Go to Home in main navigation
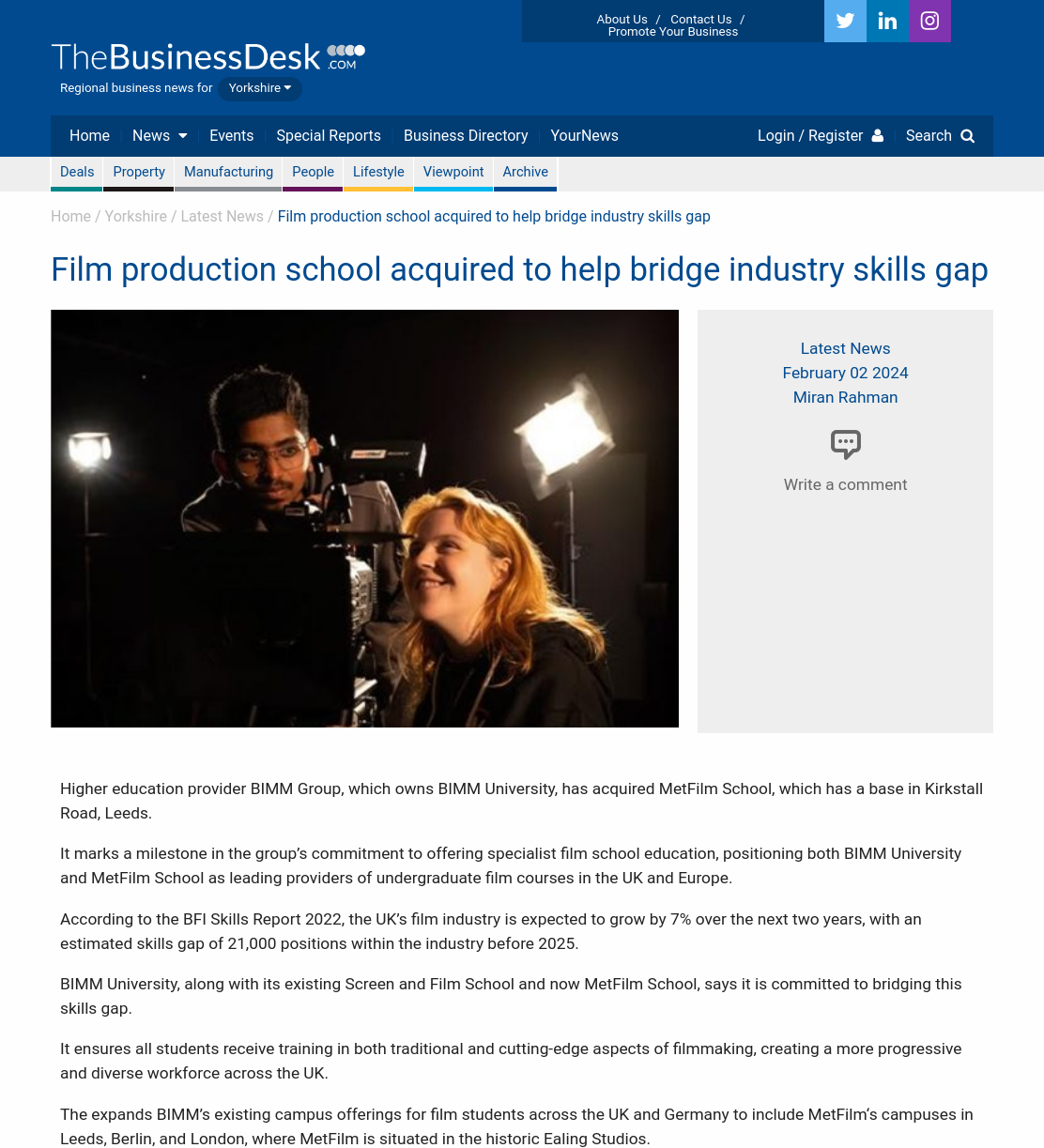 click(89, 136)
